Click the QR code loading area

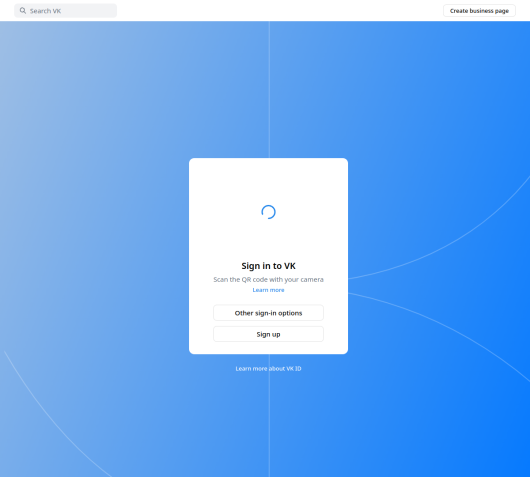268,212
